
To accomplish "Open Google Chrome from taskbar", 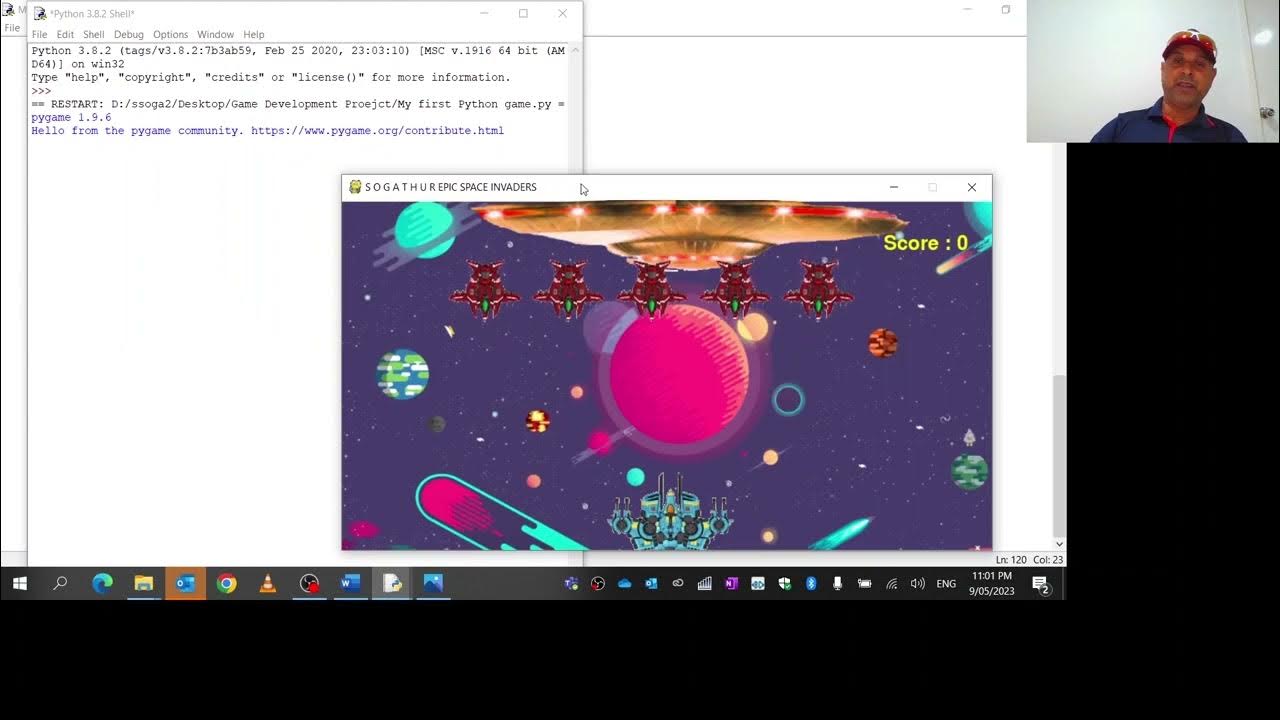I will pyautogui.click(x=227, y=583).
